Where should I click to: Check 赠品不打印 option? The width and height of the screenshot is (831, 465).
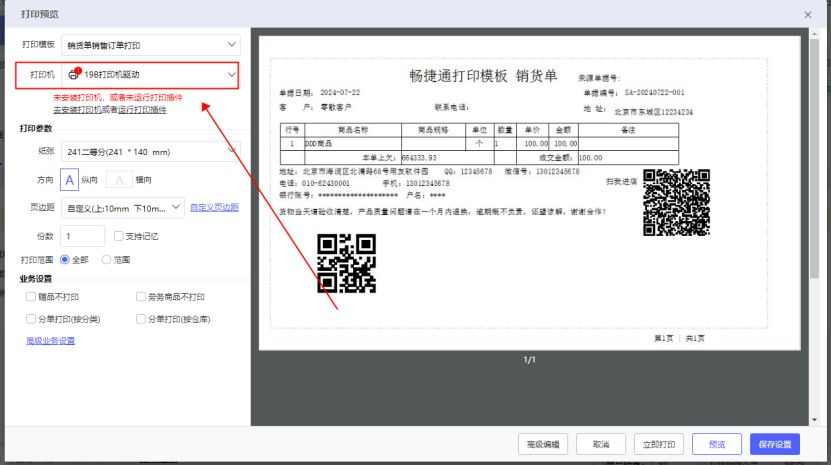point(31,297)
